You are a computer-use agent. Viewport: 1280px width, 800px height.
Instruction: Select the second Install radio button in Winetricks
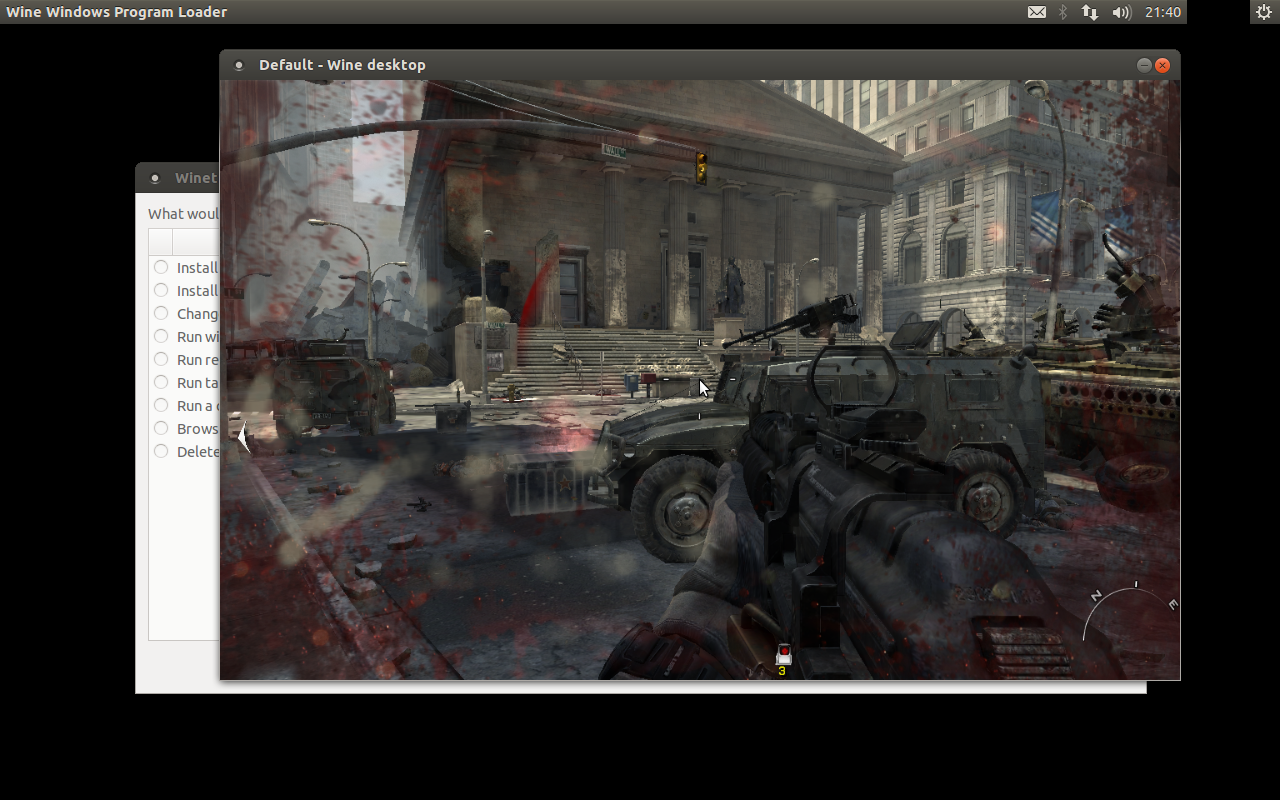(x=161, y=290)
